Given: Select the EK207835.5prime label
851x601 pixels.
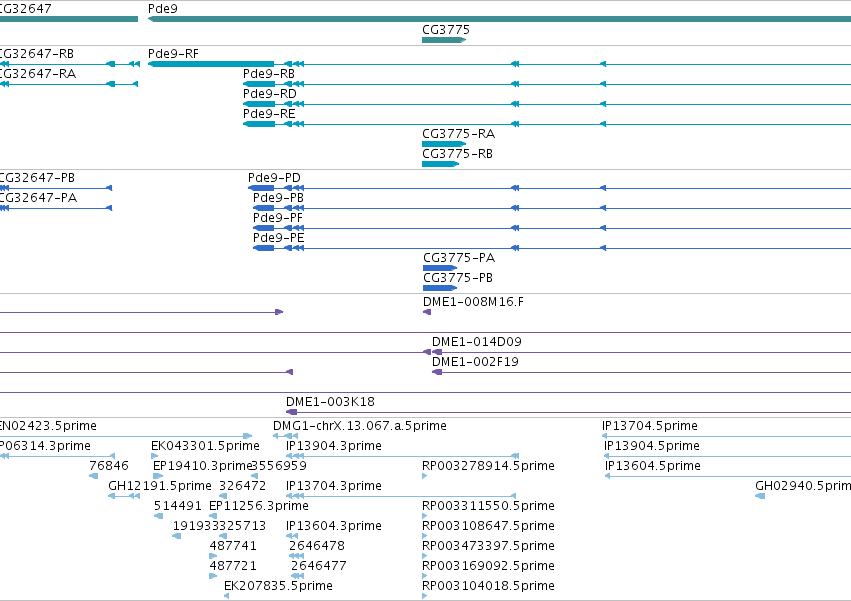Looking at the screenshot, I should (x=278, y=586).
